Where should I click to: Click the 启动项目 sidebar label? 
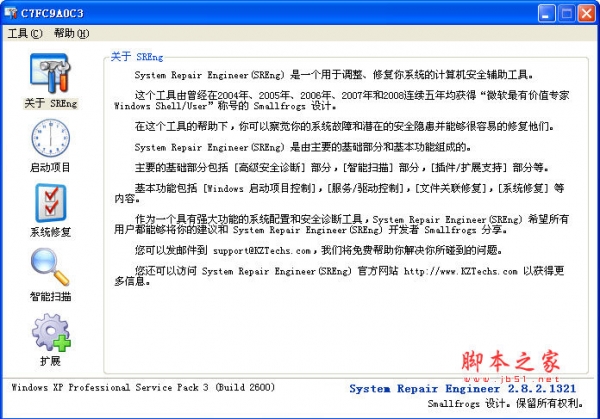pyautogui.click(x=51, y=168)
